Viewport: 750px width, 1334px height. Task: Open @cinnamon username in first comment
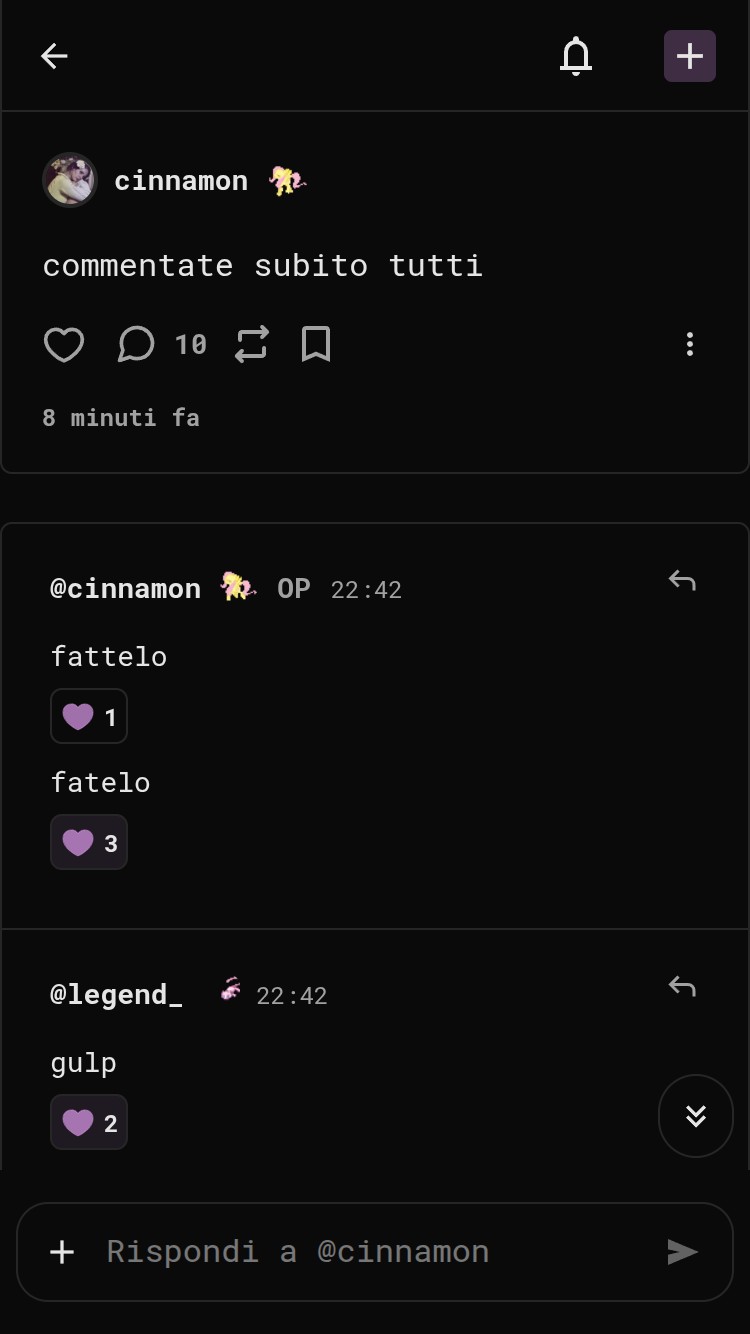126,589
